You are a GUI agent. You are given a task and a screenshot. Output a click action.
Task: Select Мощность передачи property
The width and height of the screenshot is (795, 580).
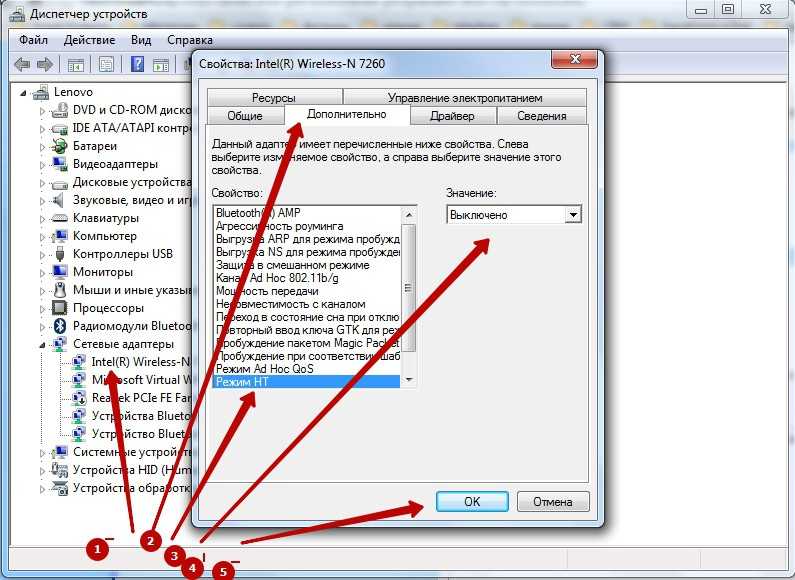pyautogui.click(x=267, y=291)
